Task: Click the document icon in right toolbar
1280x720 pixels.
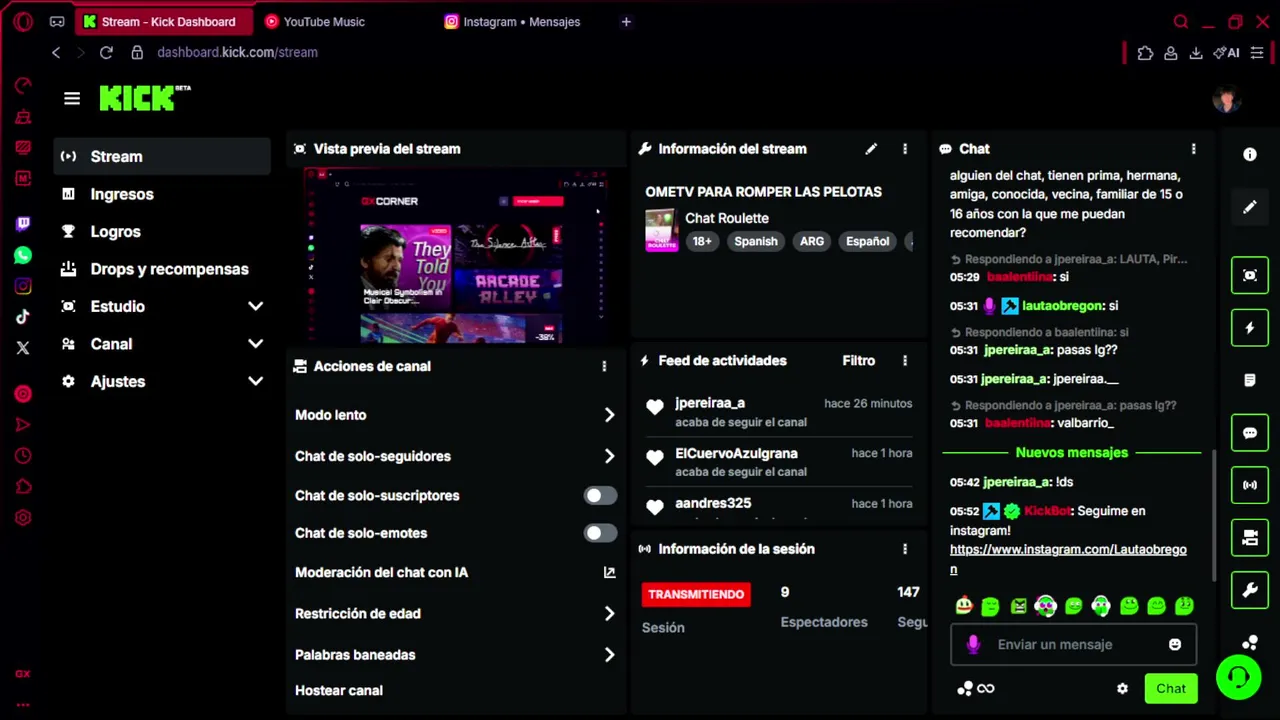Action: coord(1250,380)
